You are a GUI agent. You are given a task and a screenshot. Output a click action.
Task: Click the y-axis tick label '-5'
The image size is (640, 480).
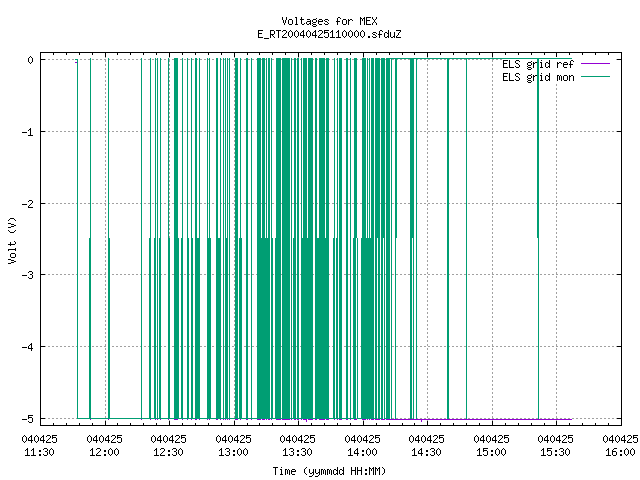pyautogui.click(x=28, y=419)
